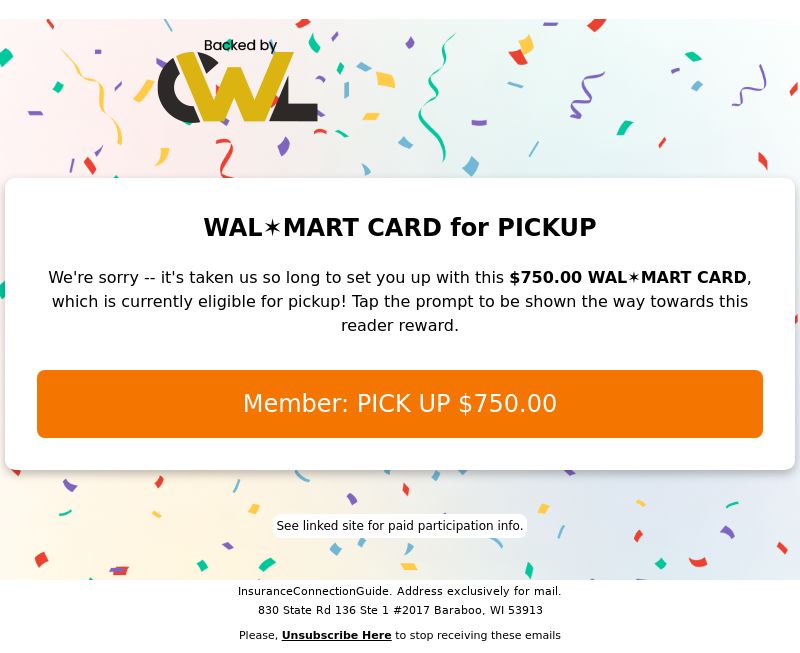Click "to stop receiving these emails" text
800x653 pixels.
[478, 635]
